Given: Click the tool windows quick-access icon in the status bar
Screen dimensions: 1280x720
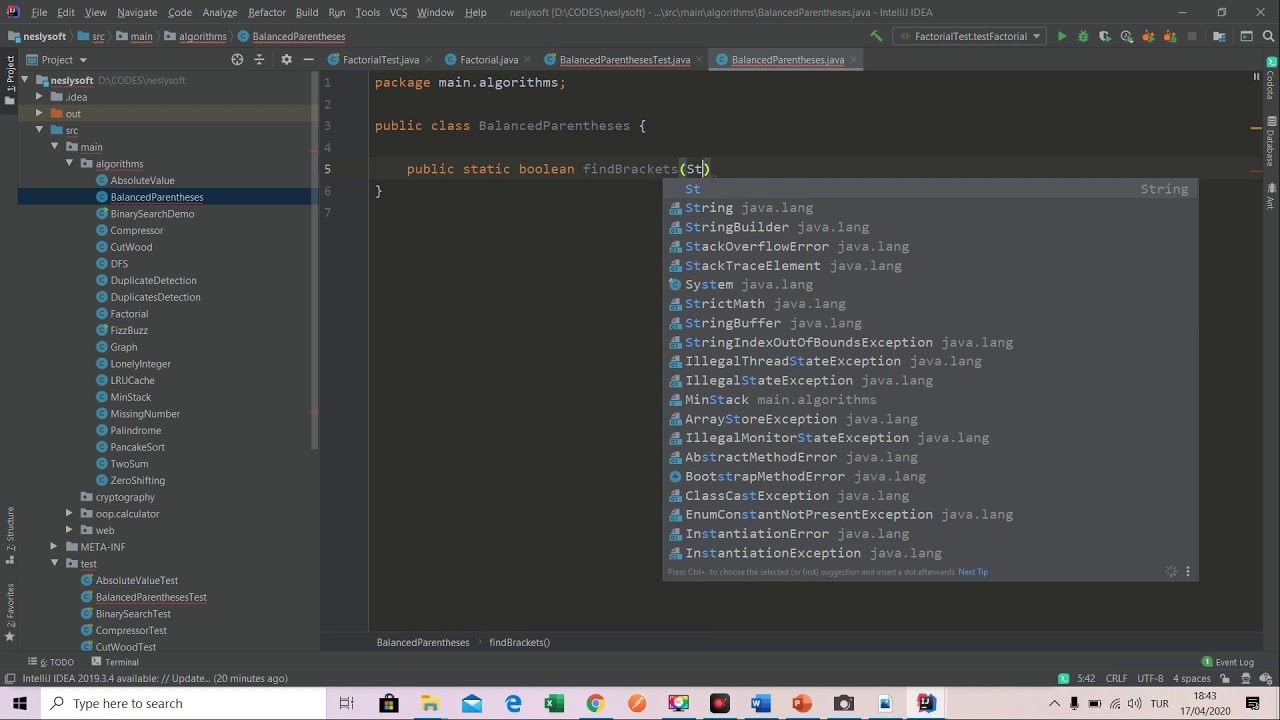Looking at the screenshot, I should tap(9, 678).
